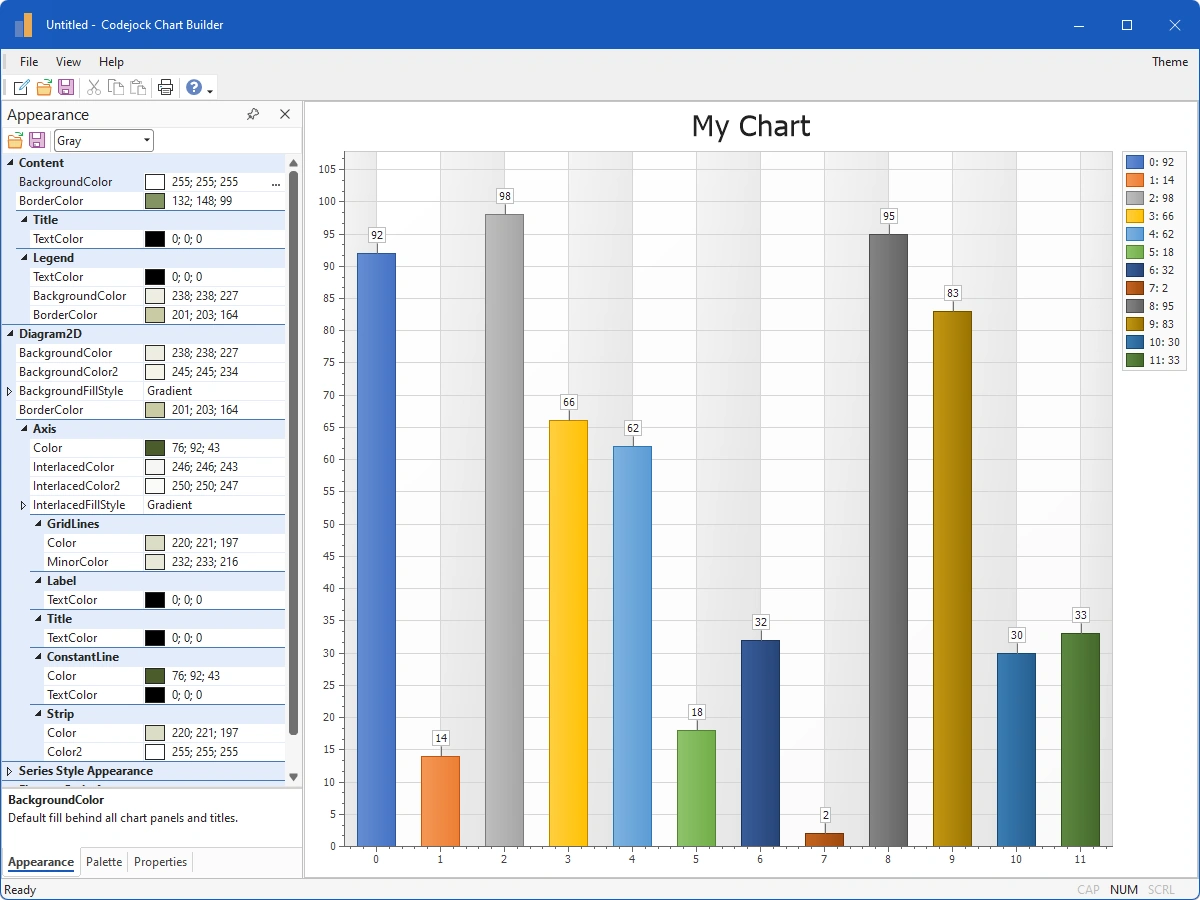
Task: Click the My Chart title
Action: [751, 126]
